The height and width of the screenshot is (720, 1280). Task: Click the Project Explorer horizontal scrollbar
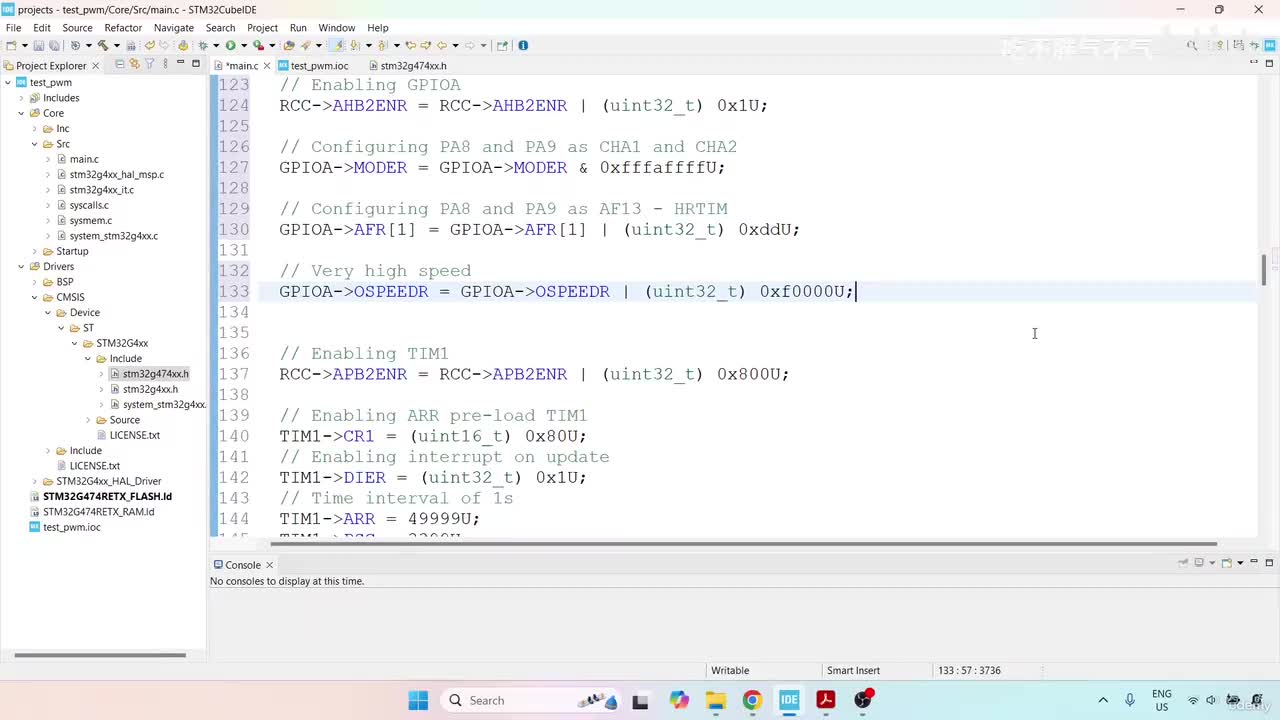pos(100,655)
